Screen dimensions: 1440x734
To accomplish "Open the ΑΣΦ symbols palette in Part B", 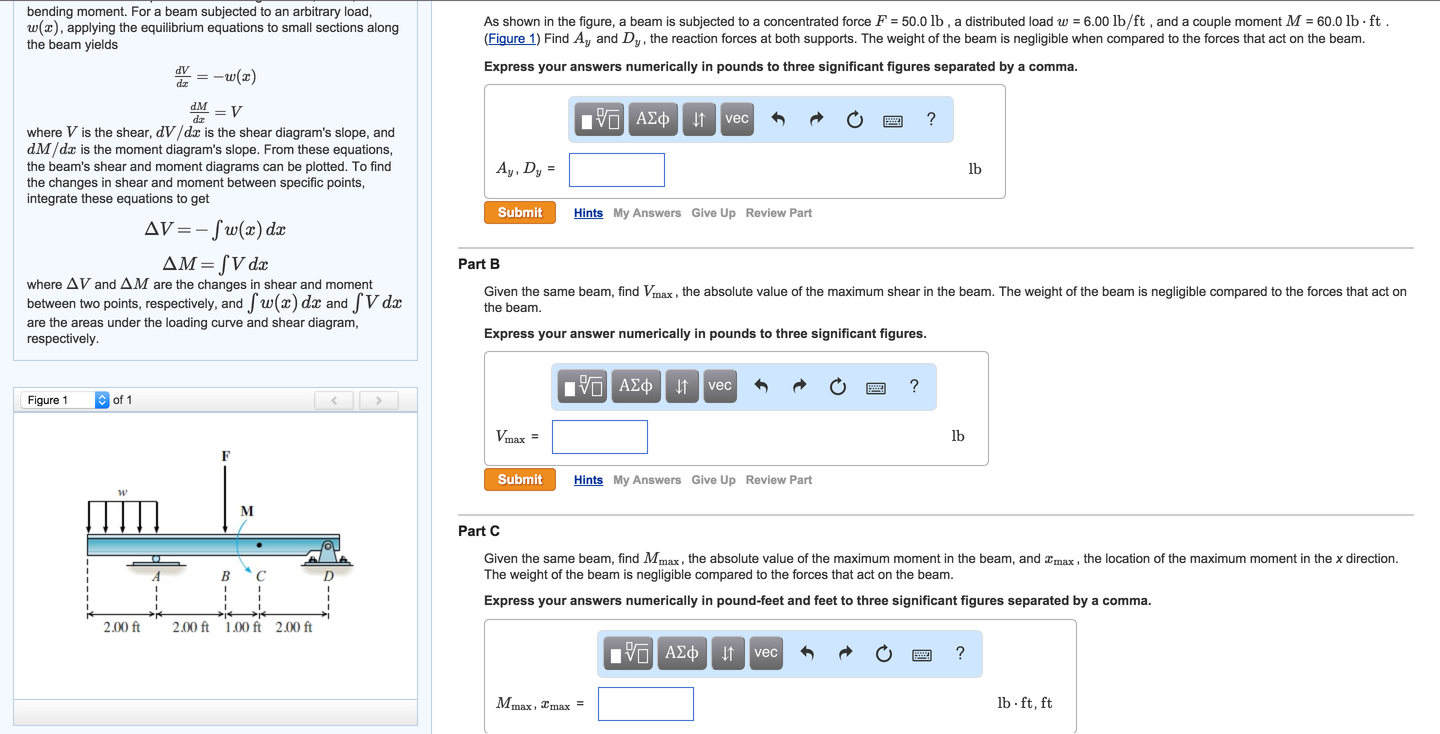I will 636,386.
